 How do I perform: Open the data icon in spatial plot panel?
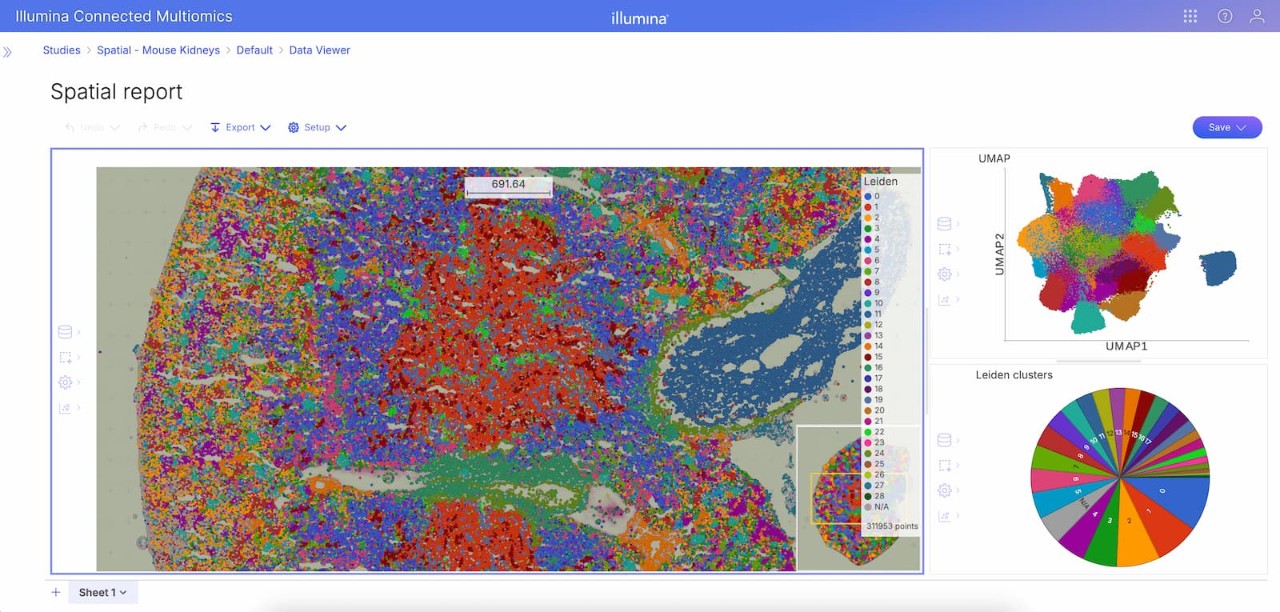65,332
